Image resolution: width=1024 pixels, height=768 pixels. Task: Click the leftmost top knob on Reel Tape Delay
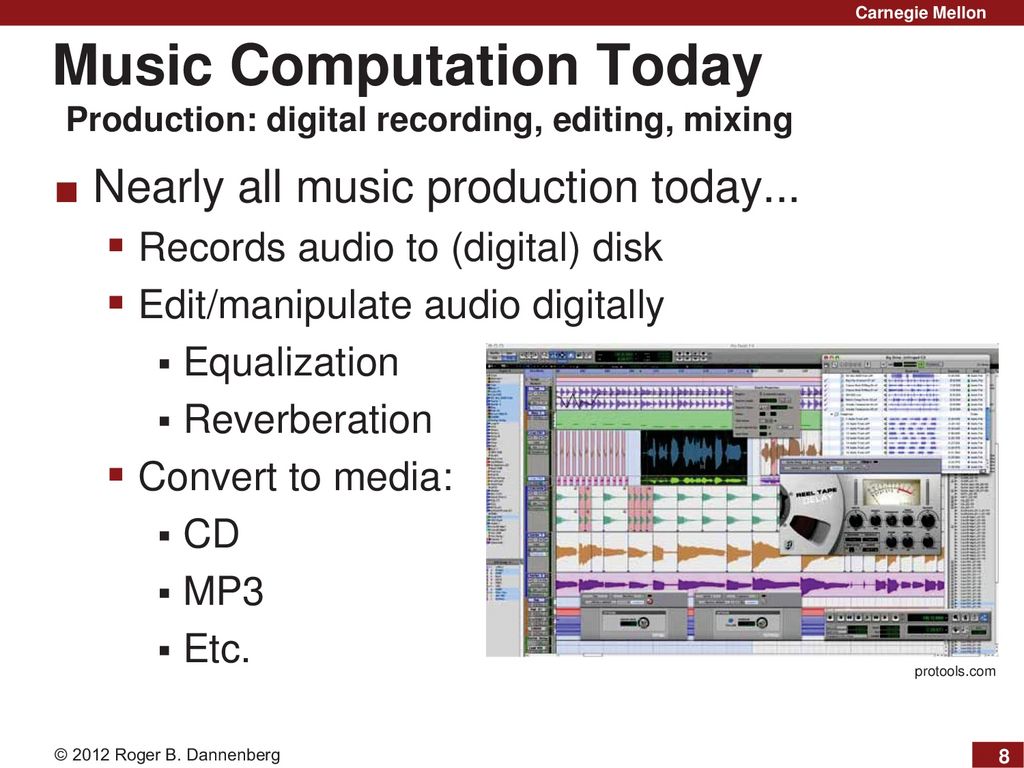click(855, 521)
